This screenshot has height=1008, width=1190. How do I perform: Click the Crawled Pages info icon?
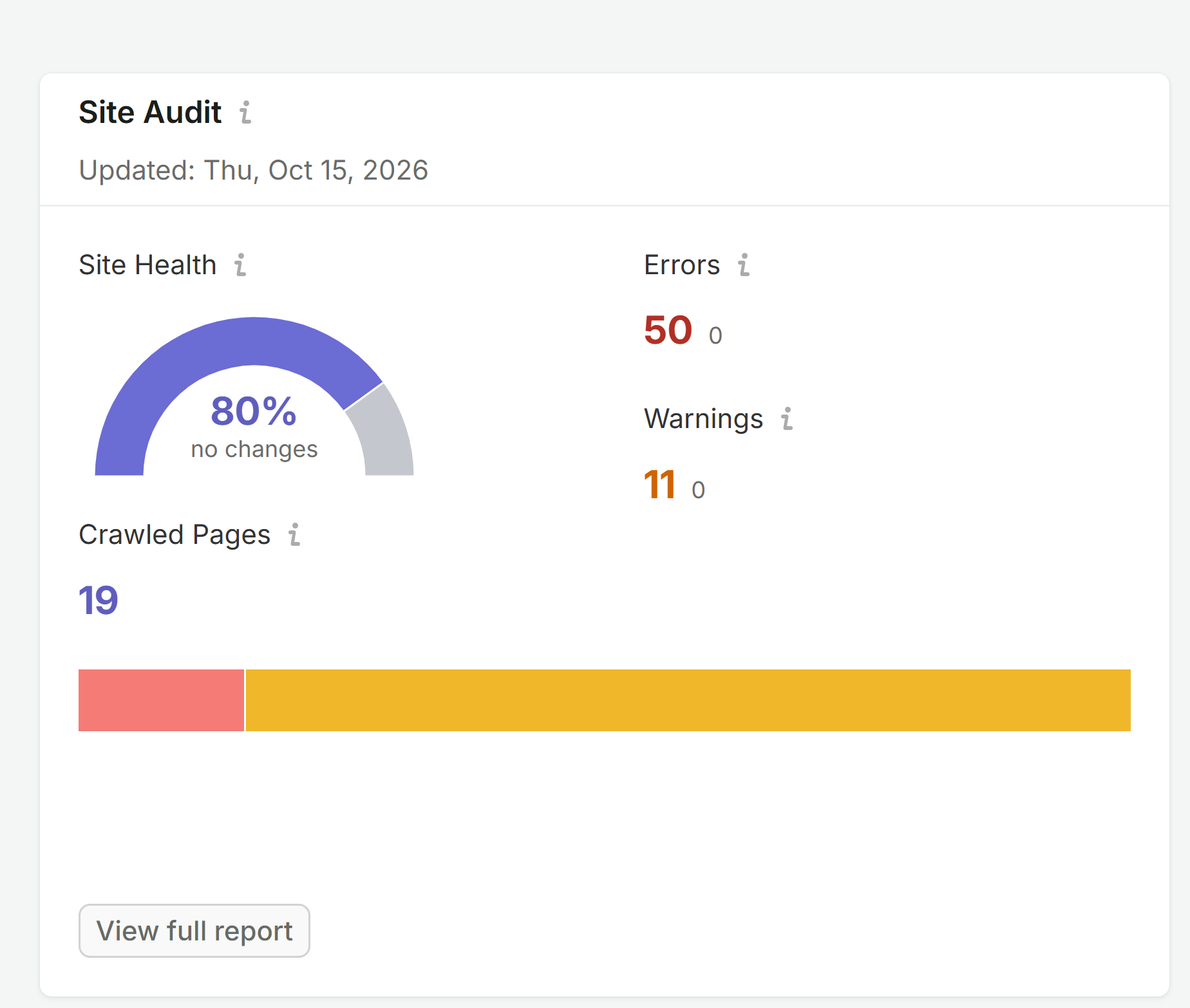coord(294,534)
